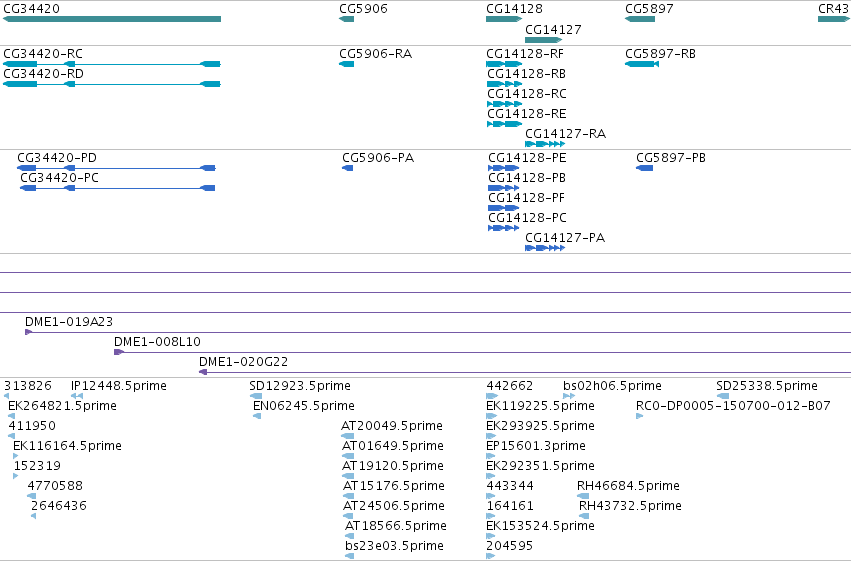Click EST EP15601.3prime
This screenshot has height=561, width=851.
(490, 456)
